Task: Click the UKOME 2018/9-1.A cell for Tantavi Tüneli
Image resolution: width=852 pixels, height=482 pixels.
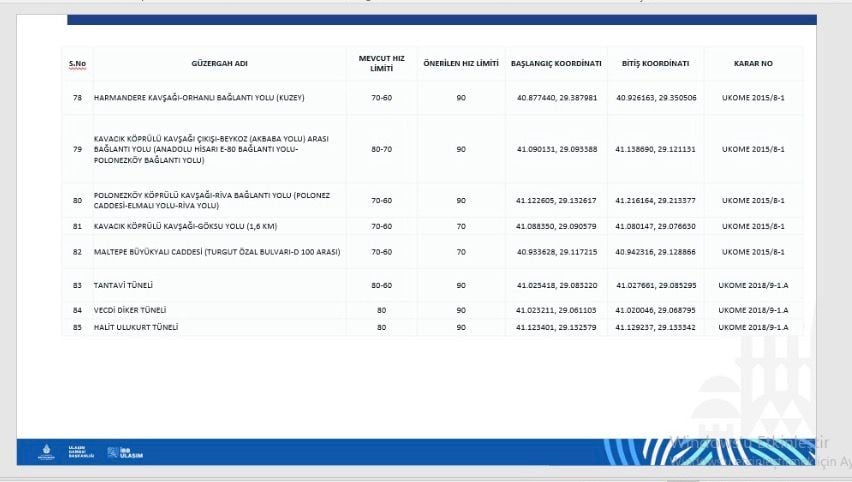Action: tap(753, 285)
